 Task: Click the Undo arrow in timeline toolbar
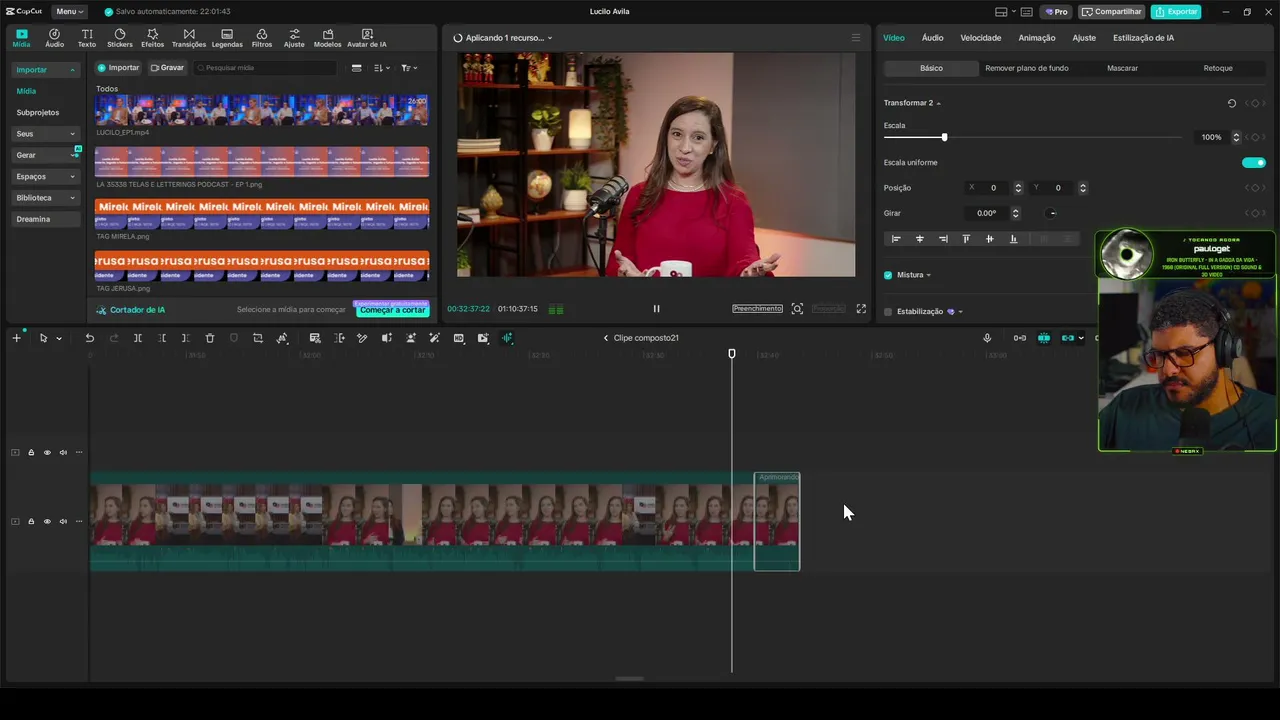point(89,338)
